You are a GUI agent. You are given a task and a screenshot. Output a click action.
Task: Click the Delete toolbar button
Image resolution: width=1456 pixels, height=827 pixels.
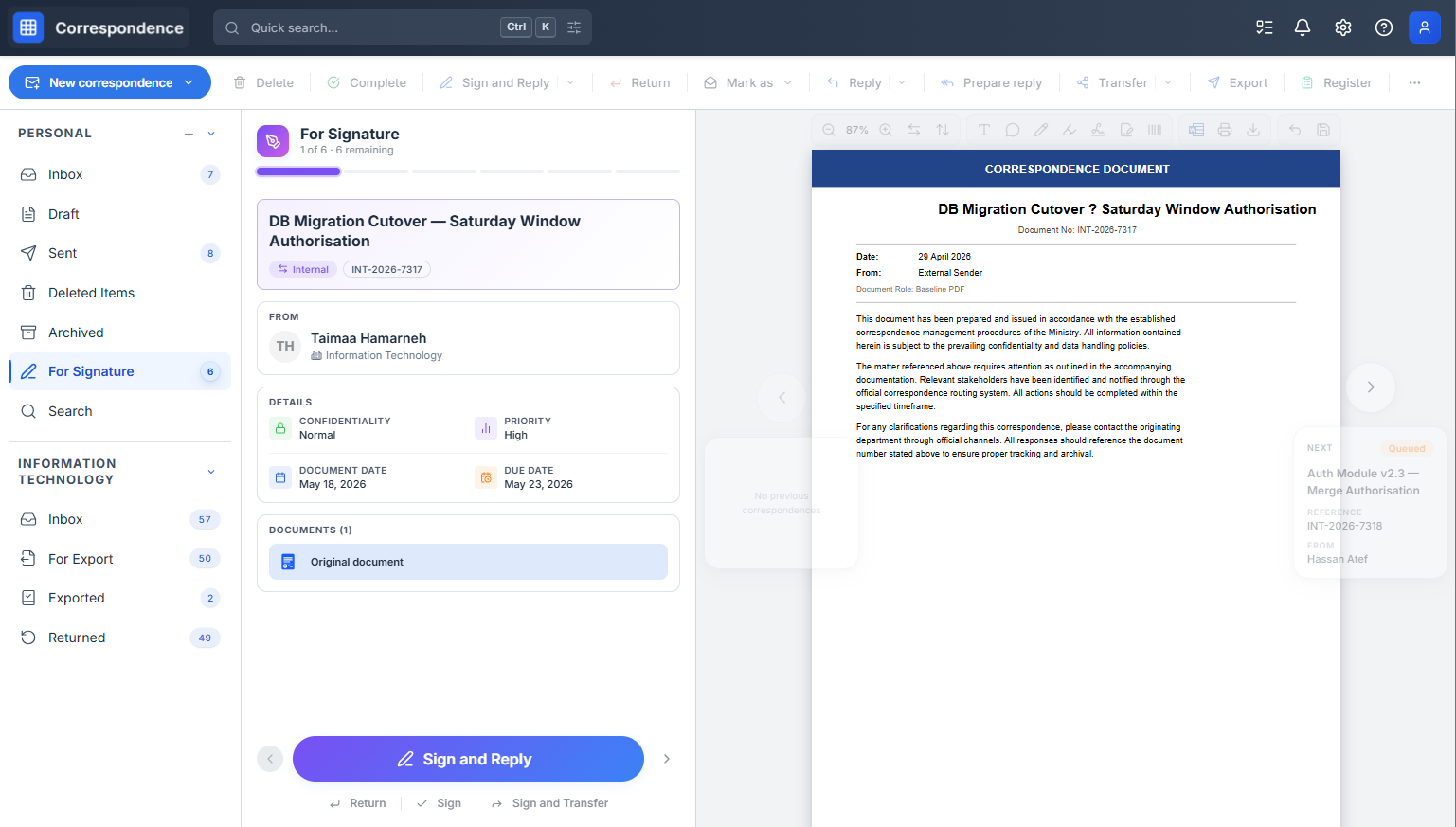(264, 82)
